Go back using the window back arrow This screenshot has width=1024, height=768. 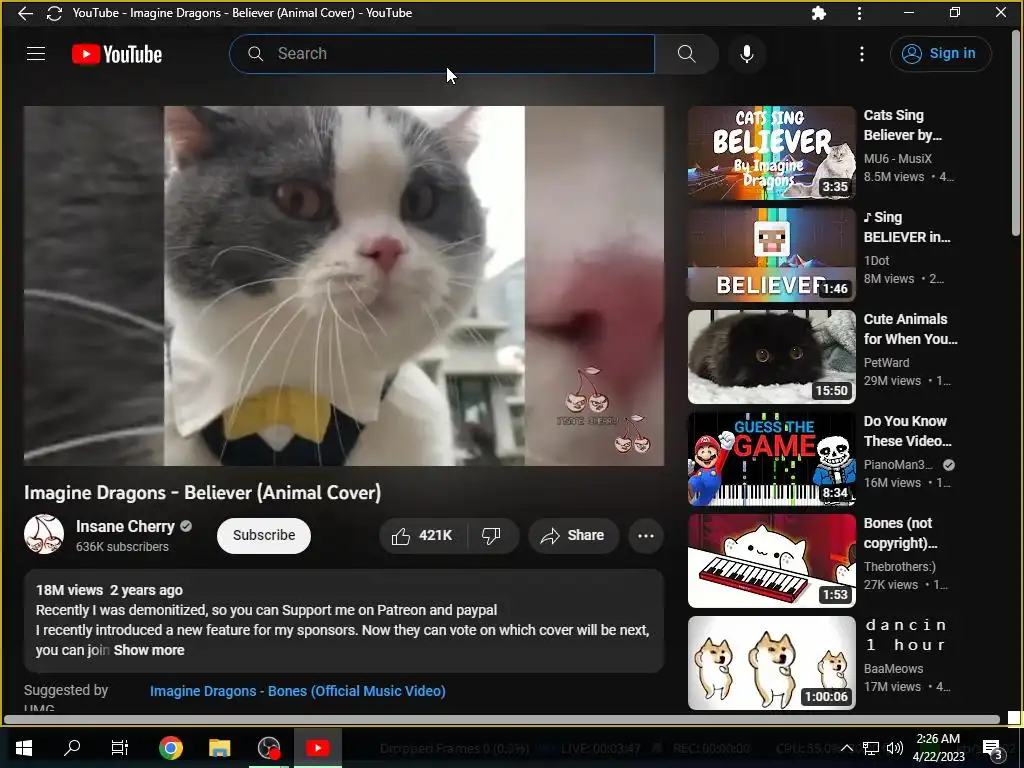point(25,13)
